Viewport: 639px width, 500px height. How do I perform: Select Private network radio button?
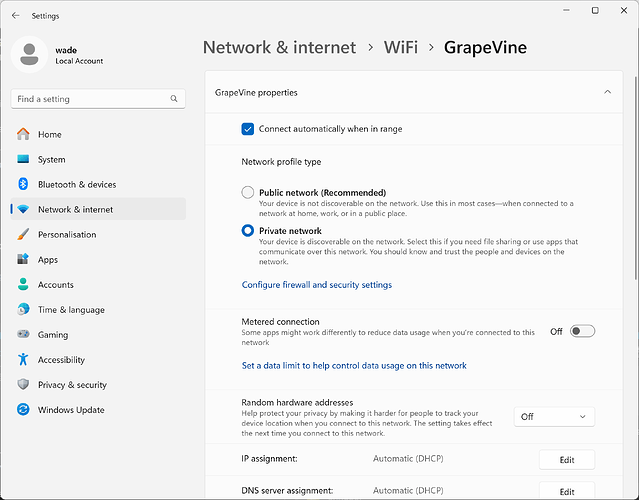[x=247, y=231]
